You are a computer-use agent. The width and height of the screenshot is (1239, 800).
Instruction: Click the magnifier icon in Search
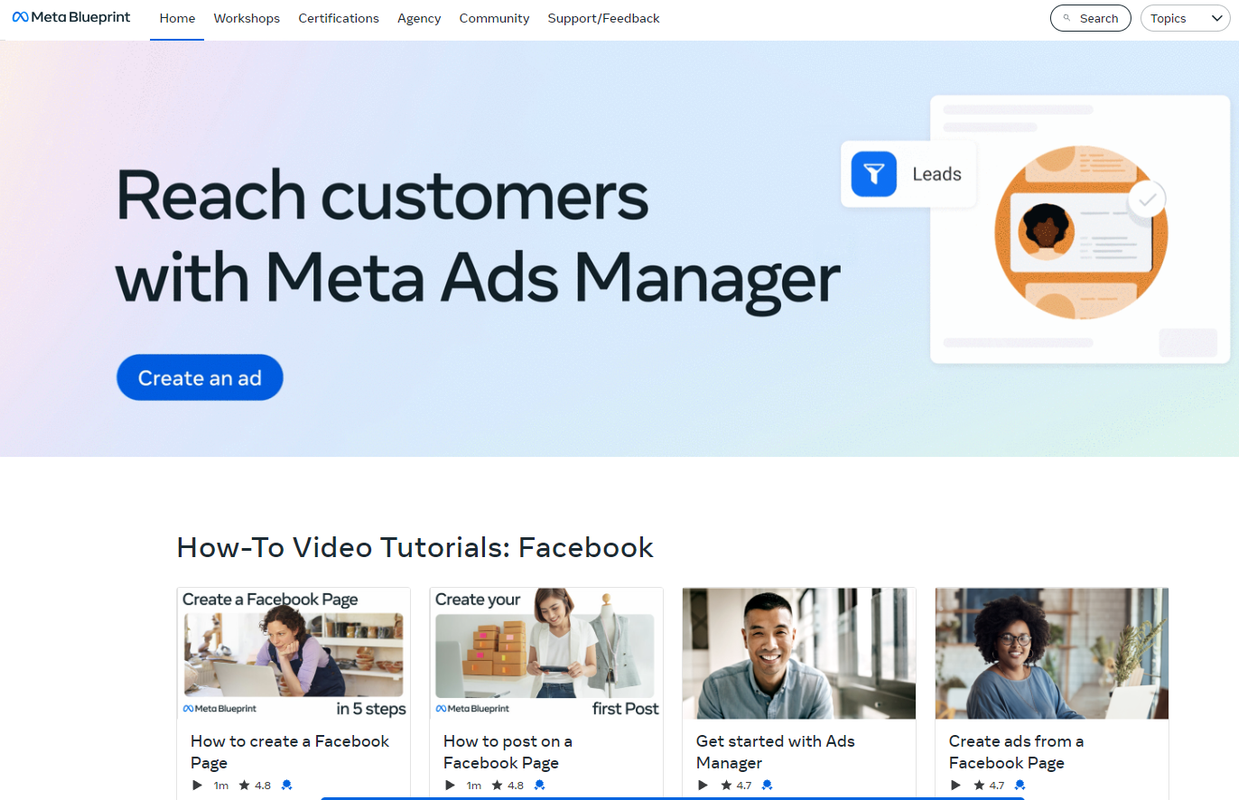[1067, 18]
